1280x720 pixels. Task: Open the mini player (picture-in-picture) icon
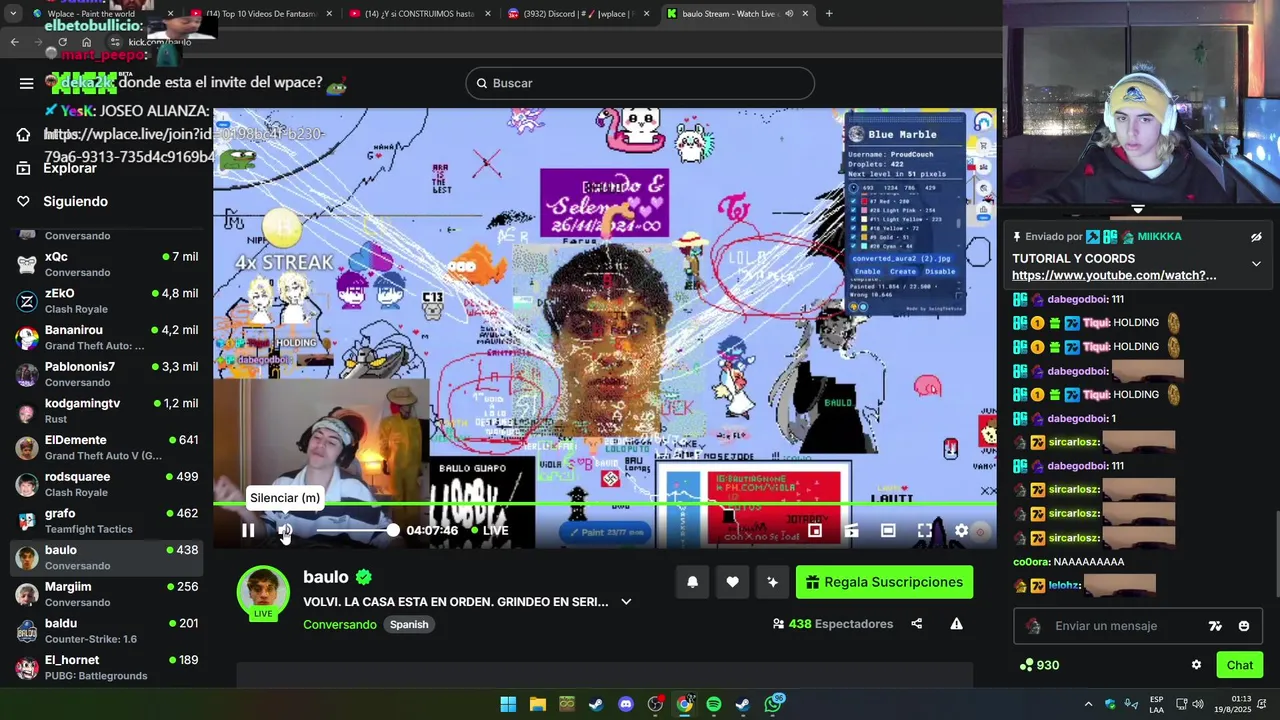[815, 530]
